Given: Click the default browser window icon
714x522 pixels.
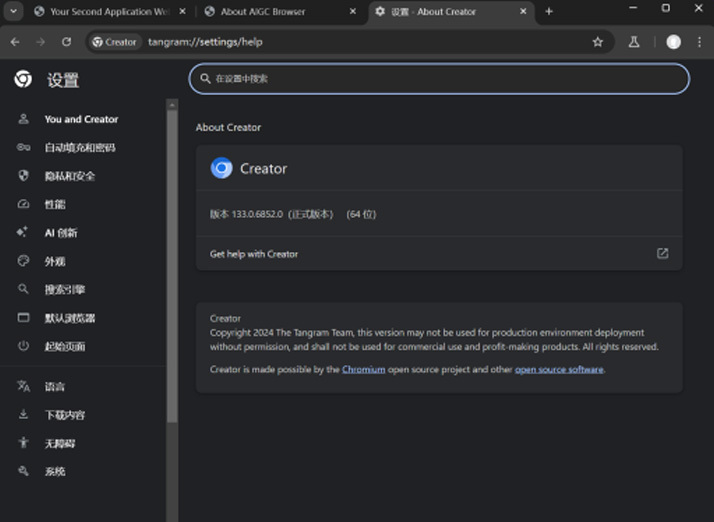Looking at the screenshot, I should [23, 317].
